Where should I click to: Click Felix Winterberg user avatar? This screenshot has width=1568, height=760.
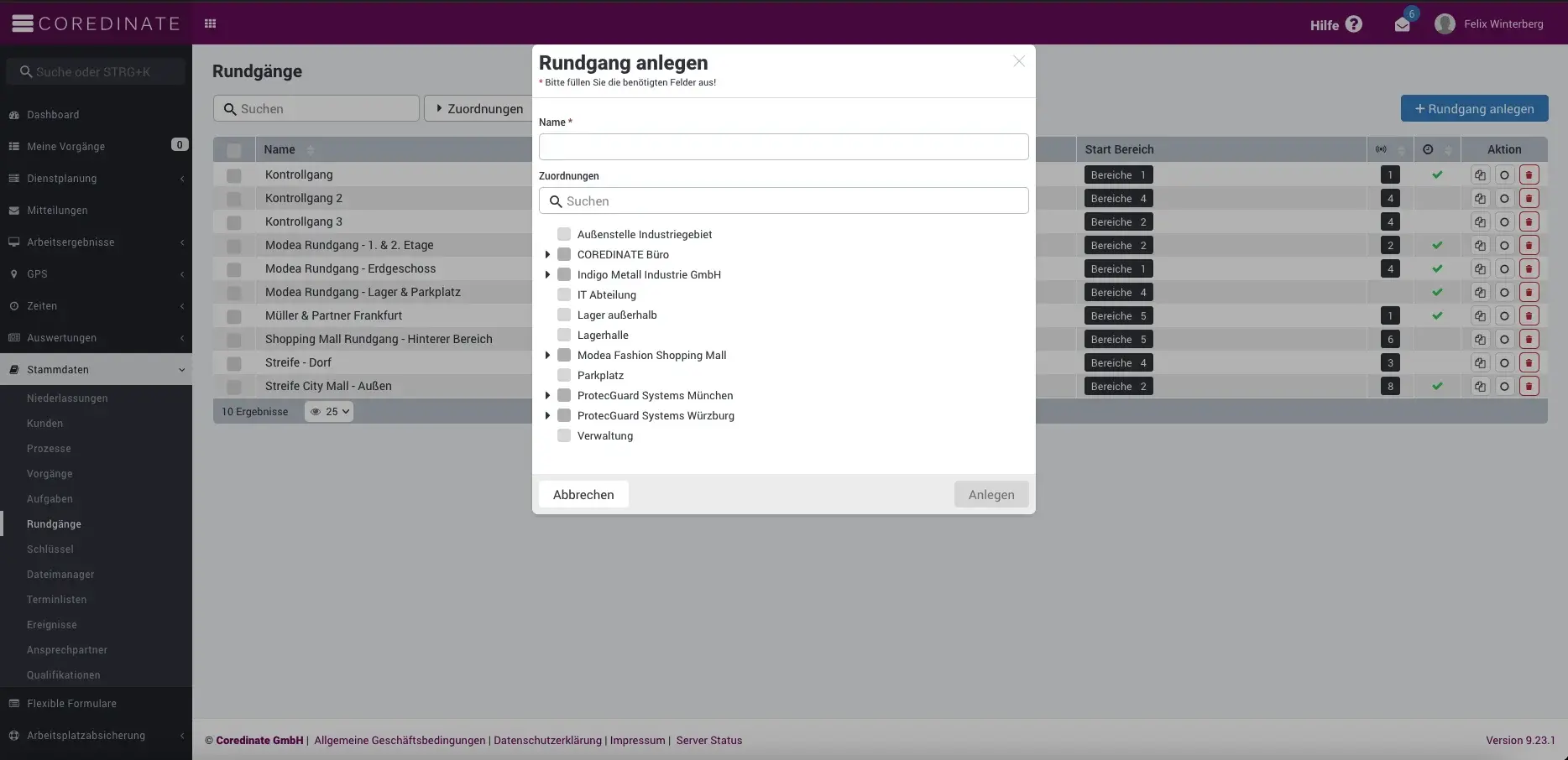(1445, 24)
